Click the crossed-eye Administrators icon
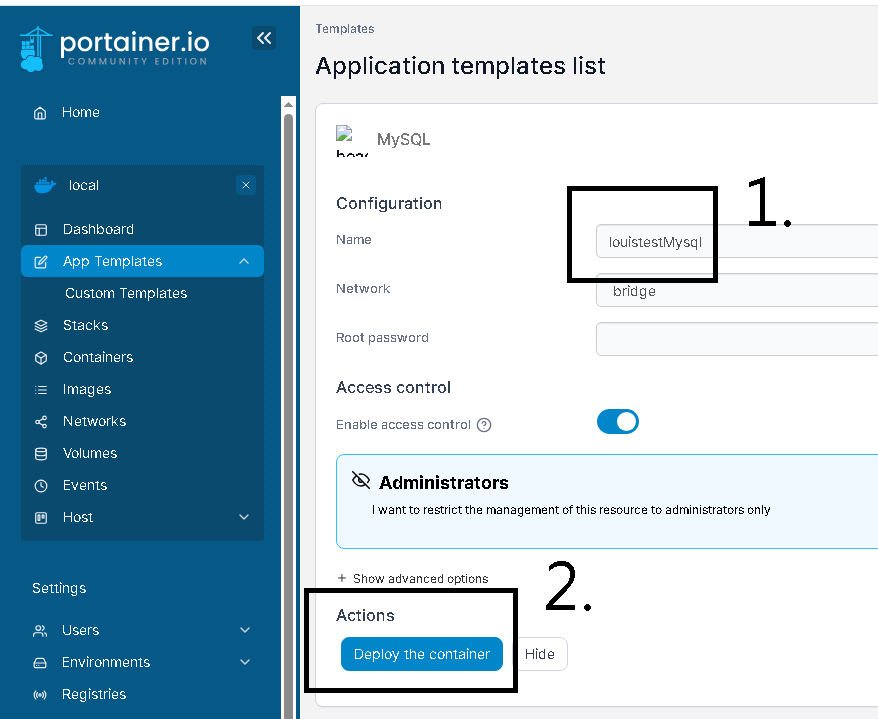The width and height of the screenshot is (878, 719). (361, 480)
